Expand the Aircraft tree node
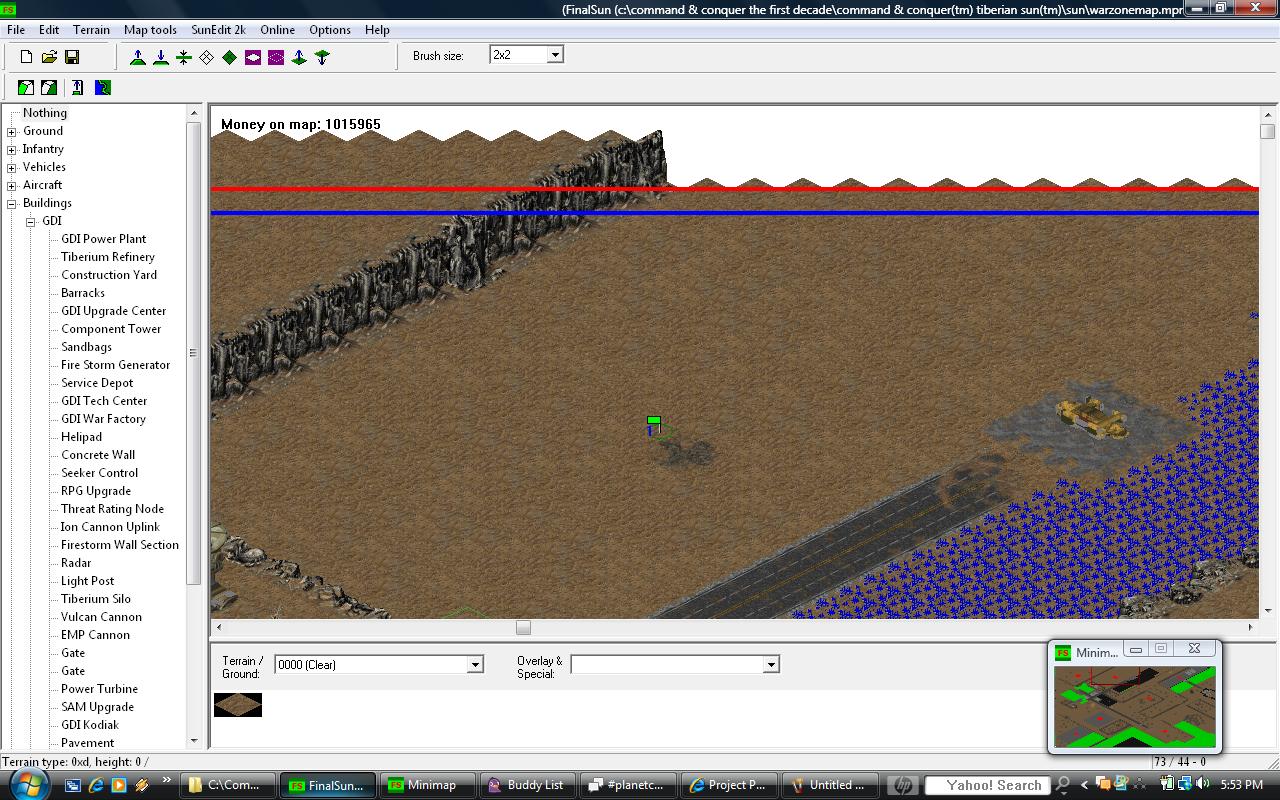This screenshot has height=800, width=1280. click(x=12, y=185)
